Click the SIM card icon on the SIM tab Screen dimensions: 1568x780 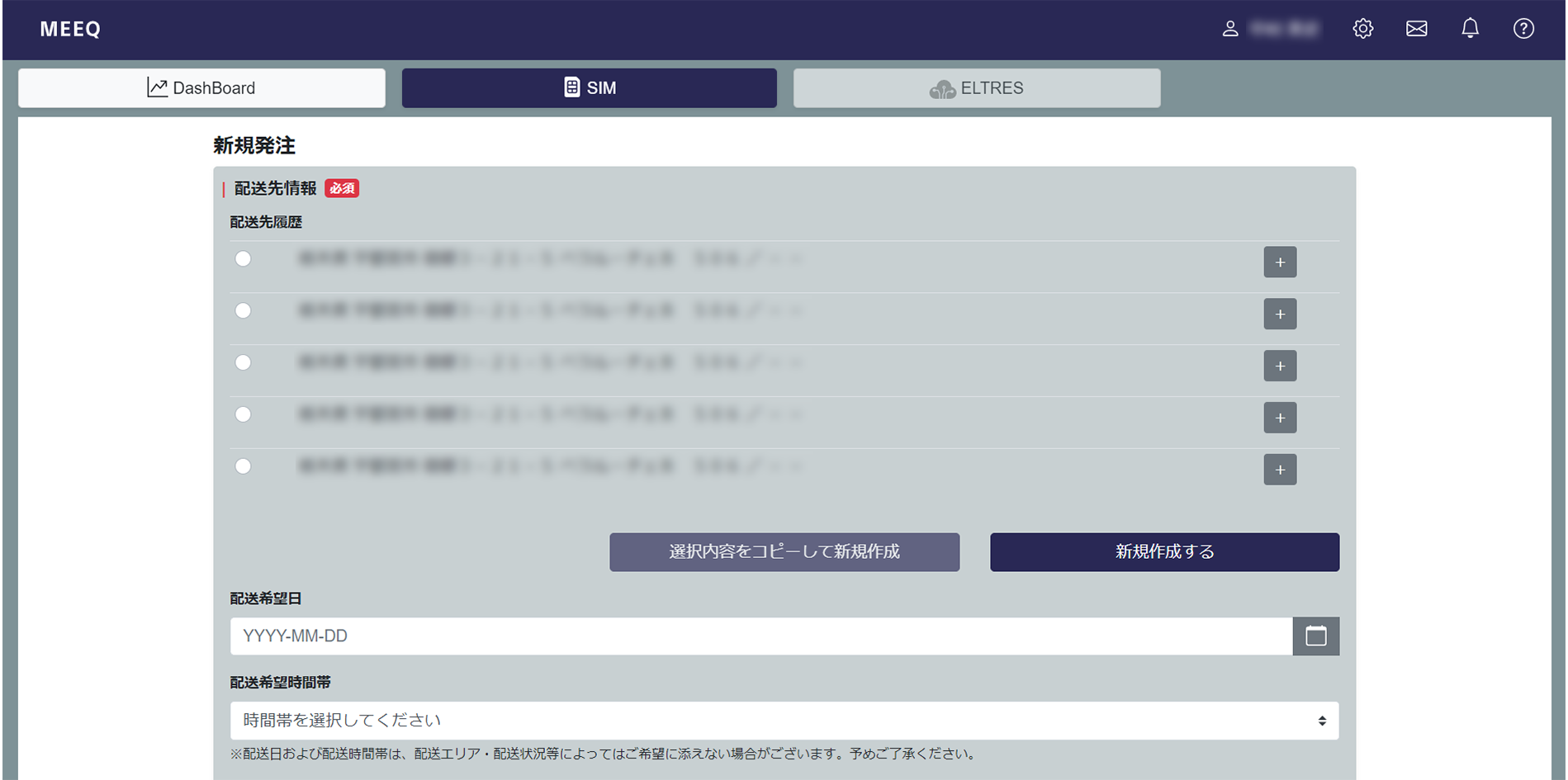coord(571,87)
